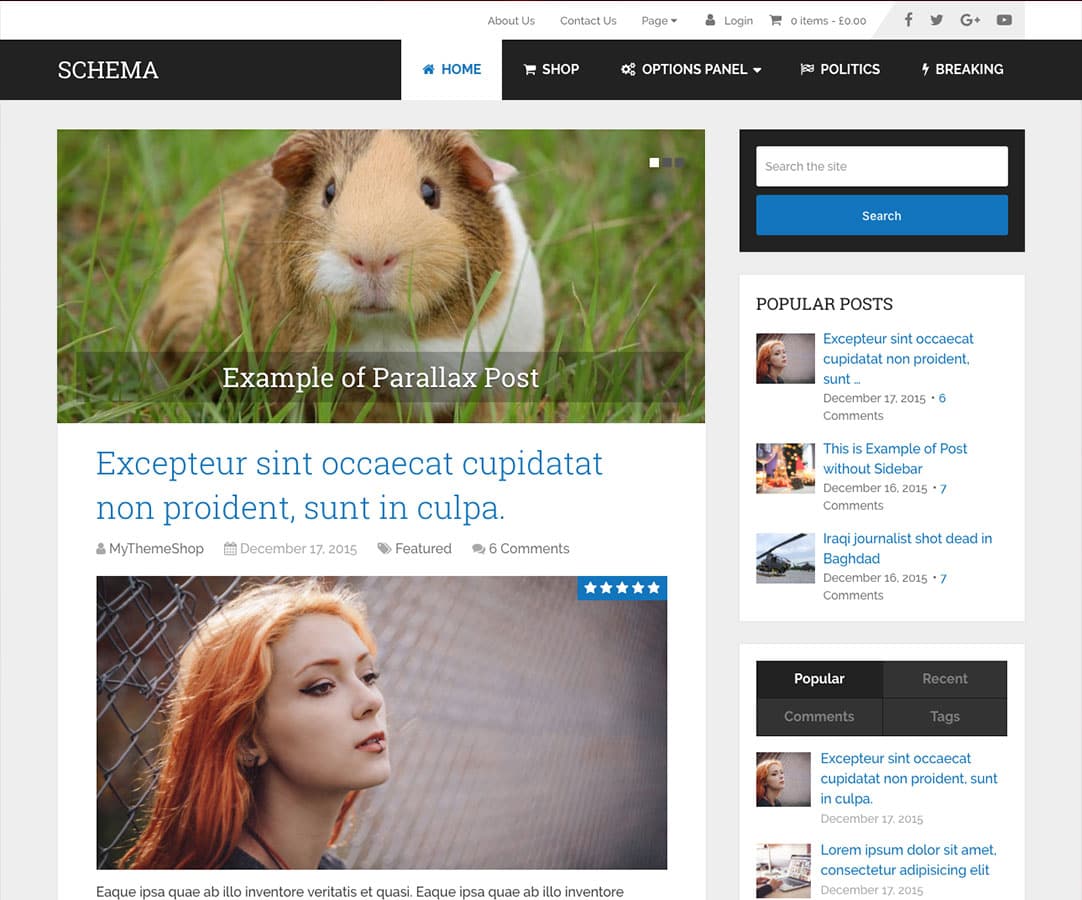Click the shopping cart icon in top bar

pyautogui.click(x=775, y=20)
